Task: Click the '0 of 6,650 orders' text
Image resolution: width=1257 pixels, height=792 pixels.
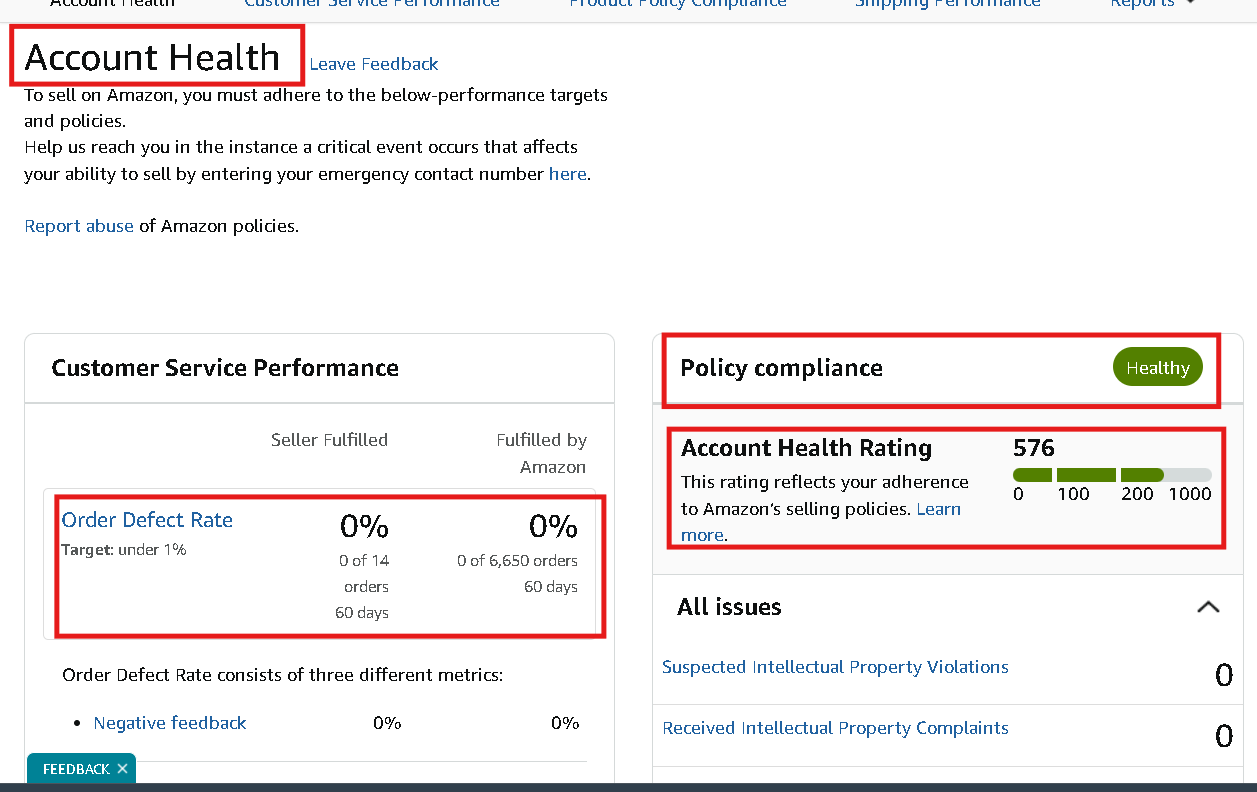Action: [517, 561]
